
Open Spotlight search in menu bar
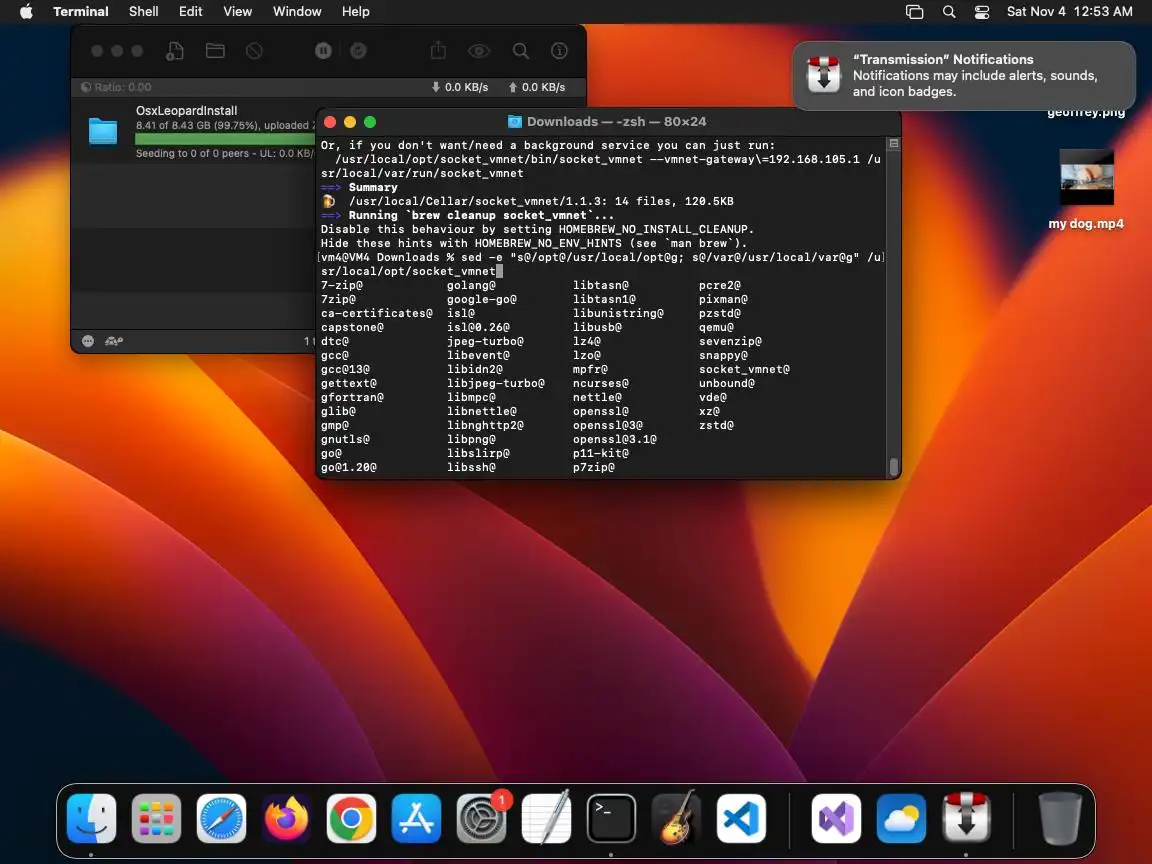(x=949, y=12)
